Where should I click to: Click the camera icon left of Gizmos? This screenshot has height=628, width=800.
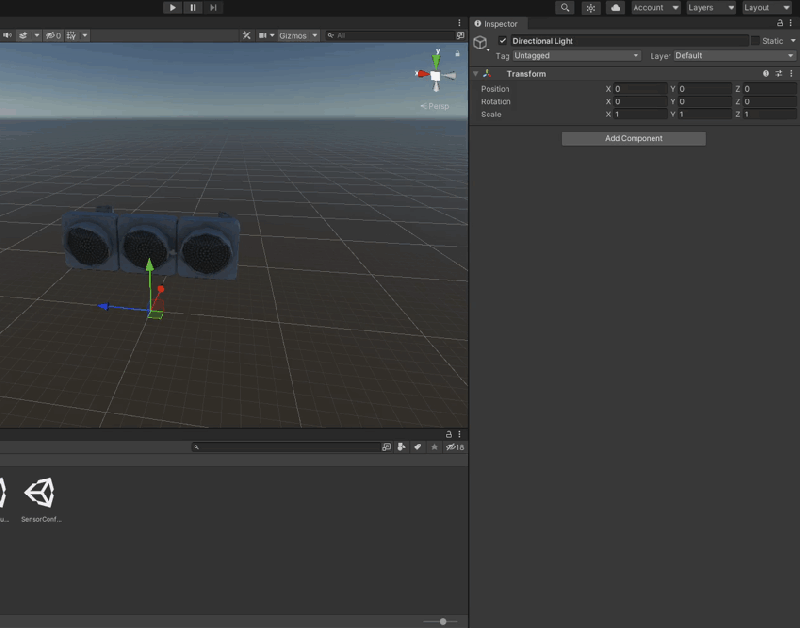(x=262, y=34)
